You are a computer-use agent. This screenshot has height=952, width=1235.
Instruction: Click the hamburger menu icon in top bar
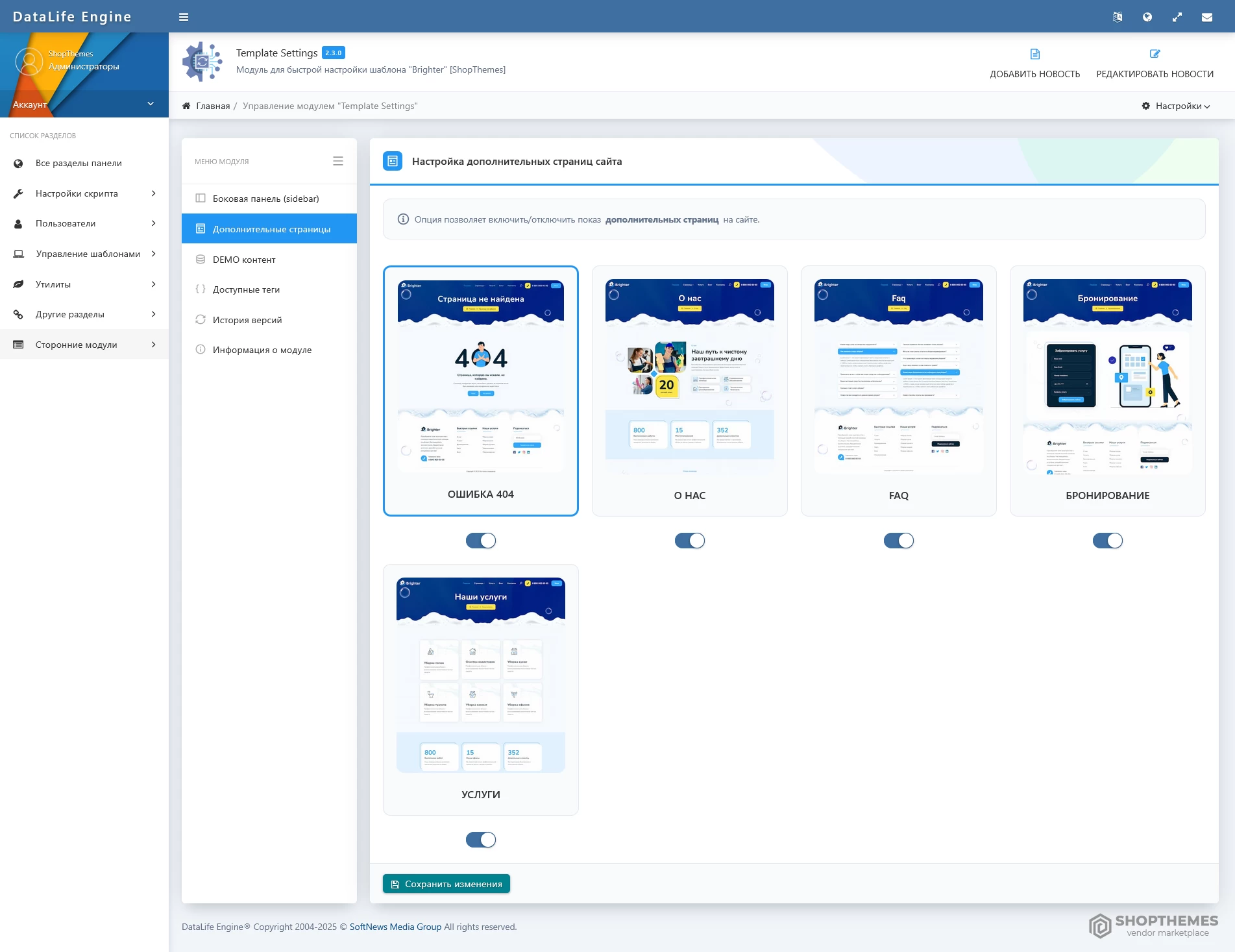pos(184,17)
